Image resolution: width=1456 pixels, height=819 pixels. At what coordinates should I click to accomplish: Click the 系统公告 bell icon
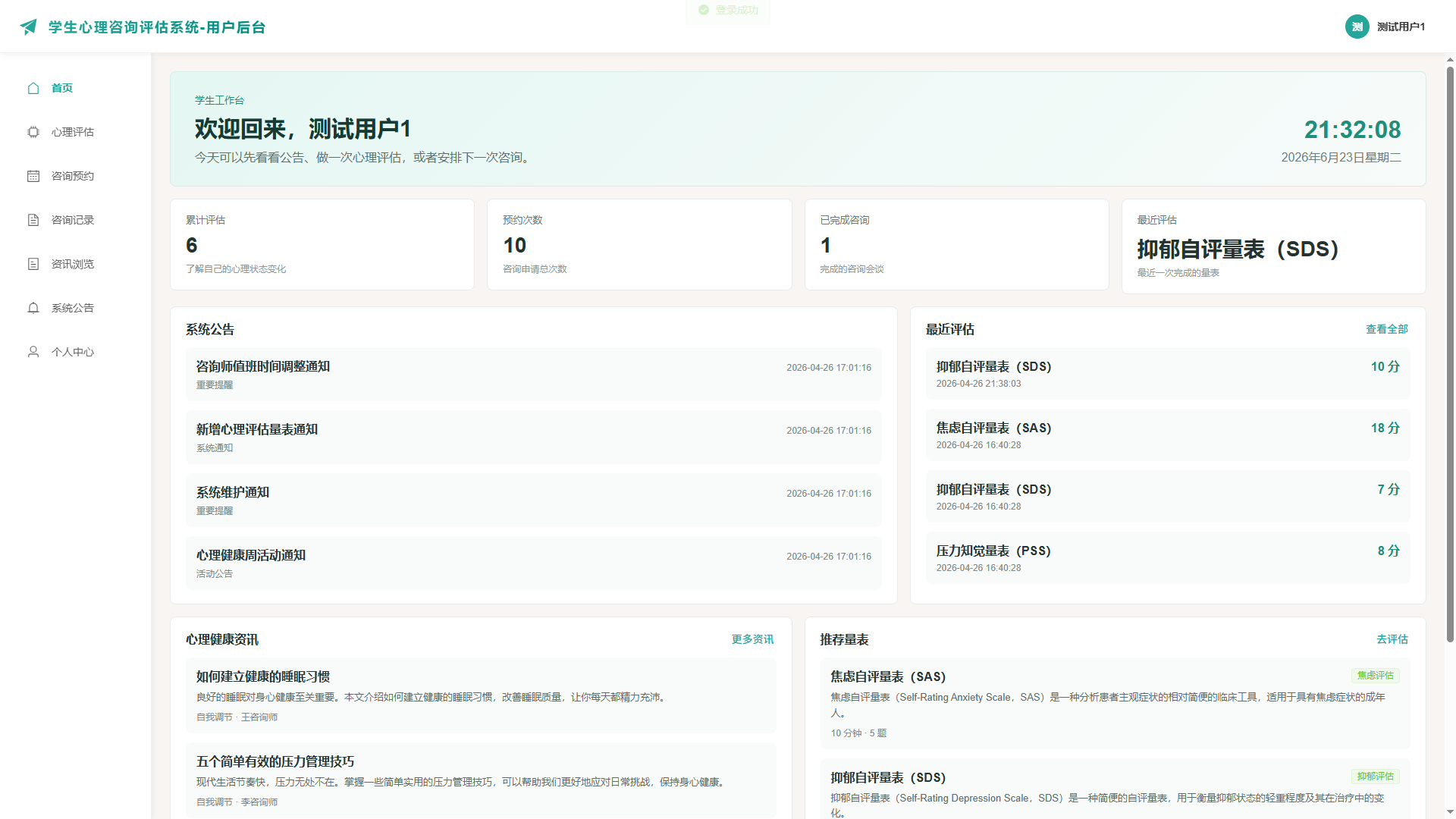coord(33,308)
